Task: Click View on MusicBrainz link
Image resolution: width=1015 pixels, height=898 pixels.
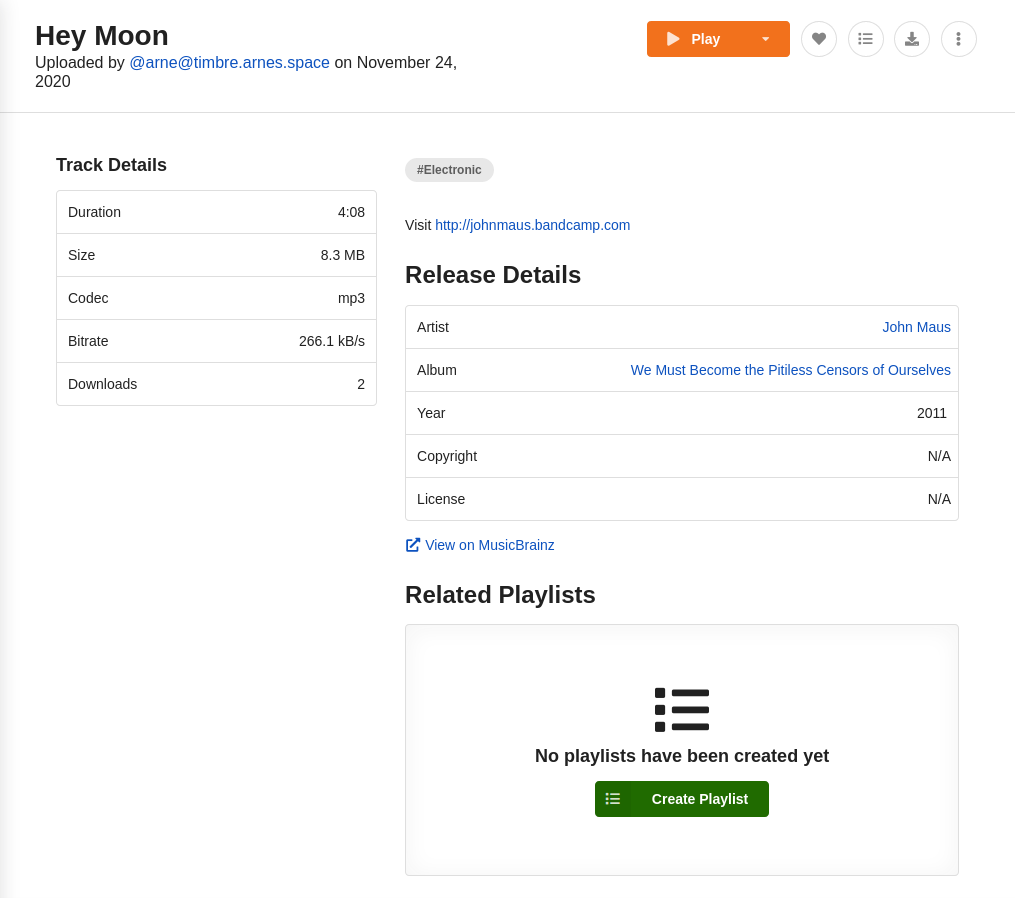Action: tap(489, 545)
